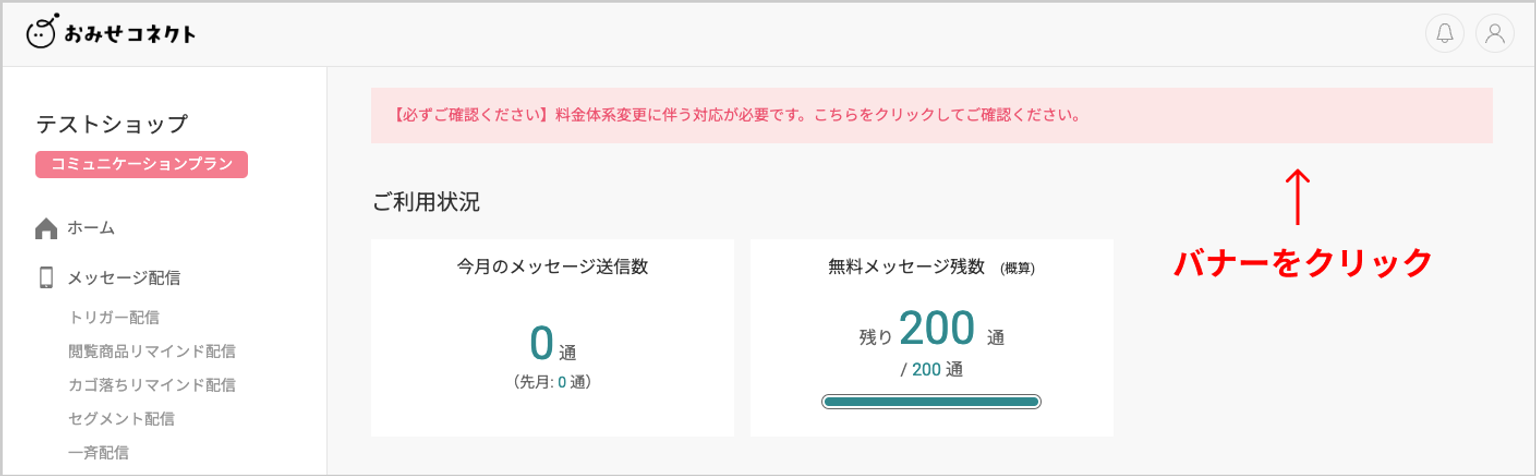This screenshot has width=1536, height=476.
Task: Click the smartphone icon beside メッセージ配信
Action: click(46, 278)
